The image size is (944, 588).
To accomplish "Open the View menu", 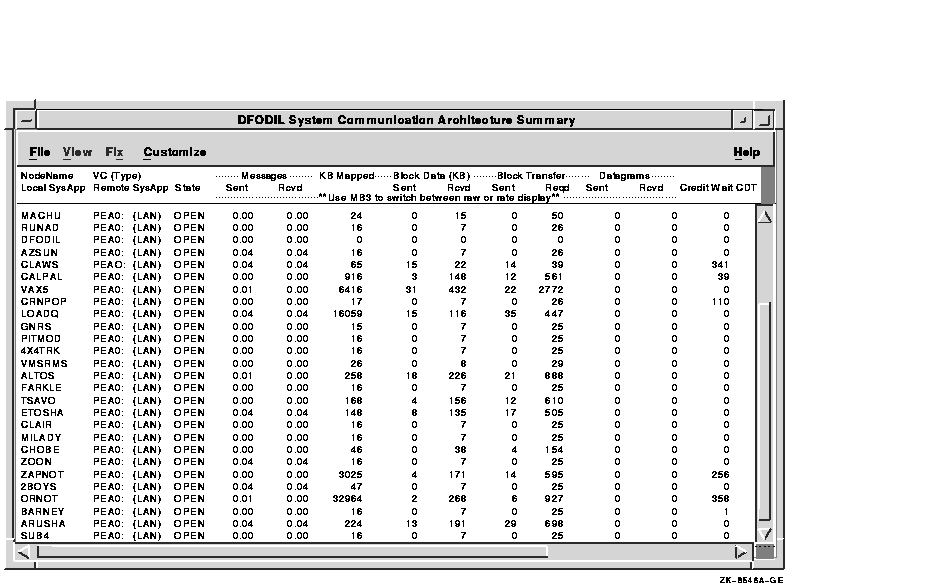I will (x=77, y=153).
